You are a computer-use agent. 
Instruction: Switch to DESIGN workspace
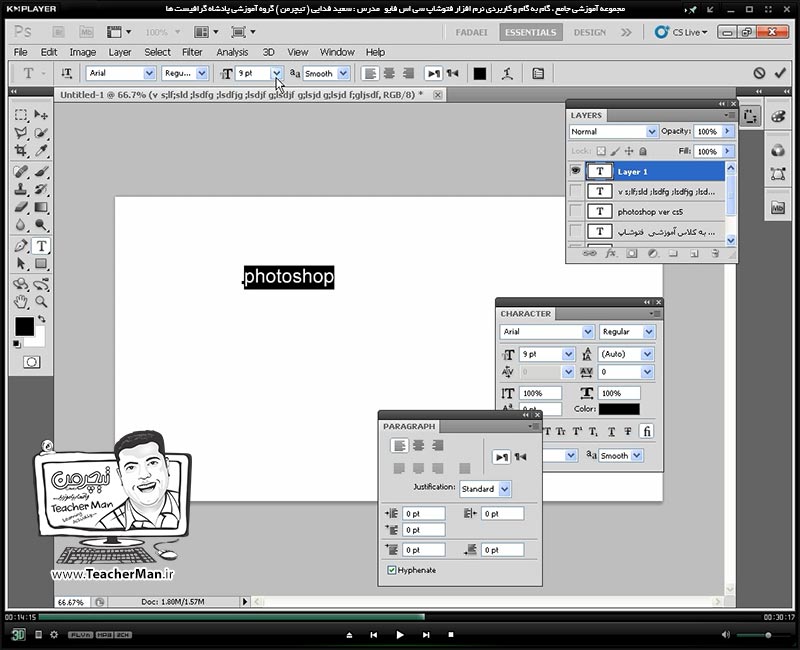coord(590,32)
